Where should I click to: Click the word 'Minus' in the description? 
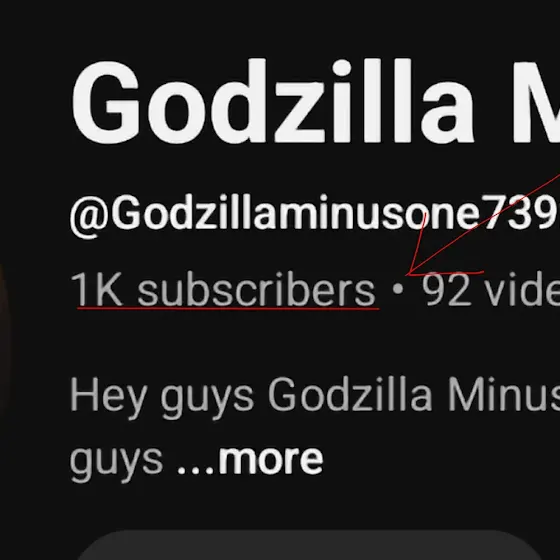pos(504,394)
